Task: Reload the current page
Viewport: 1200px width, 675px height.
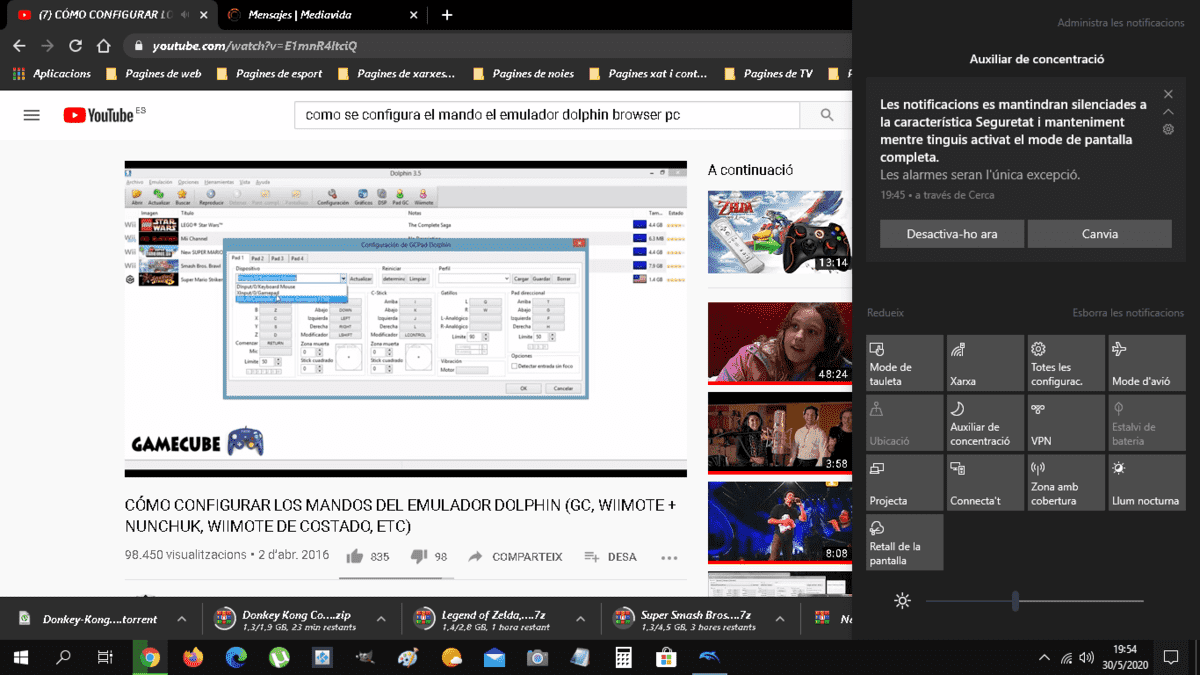Action: (x=75, y=46)
